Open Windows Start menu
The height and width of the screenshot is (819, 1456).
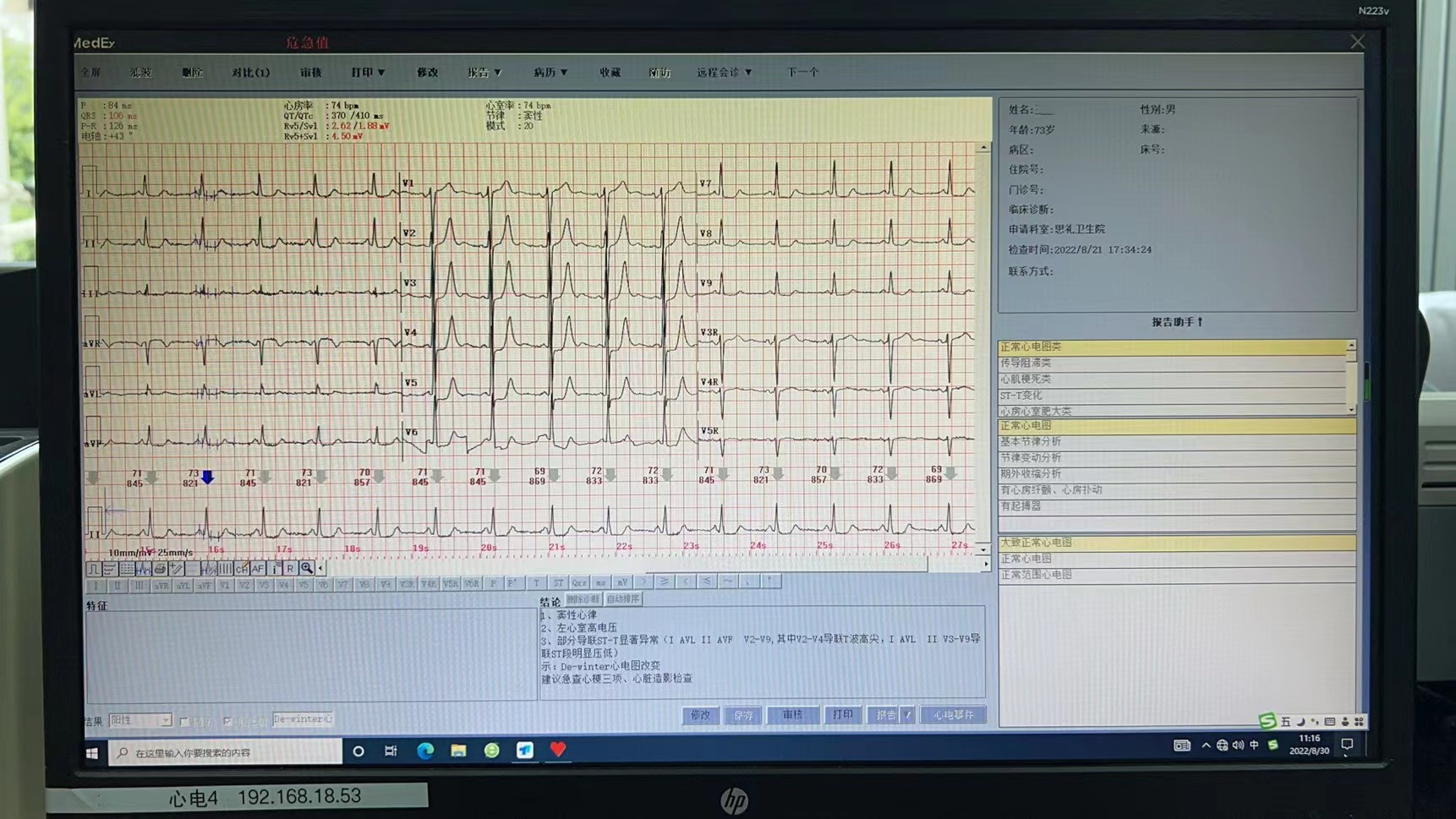91,752
